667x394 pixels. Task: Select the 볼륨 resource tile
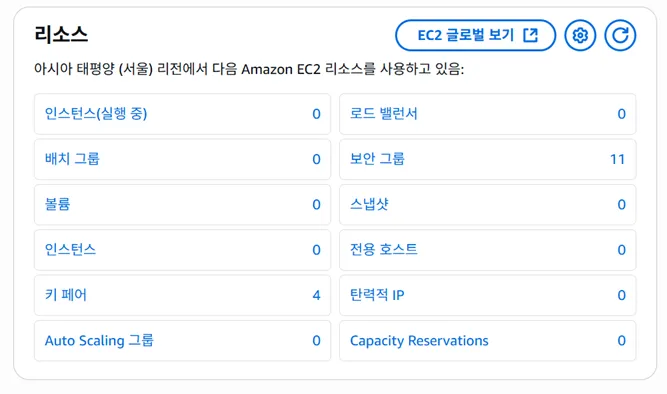[x=182, y=205]
